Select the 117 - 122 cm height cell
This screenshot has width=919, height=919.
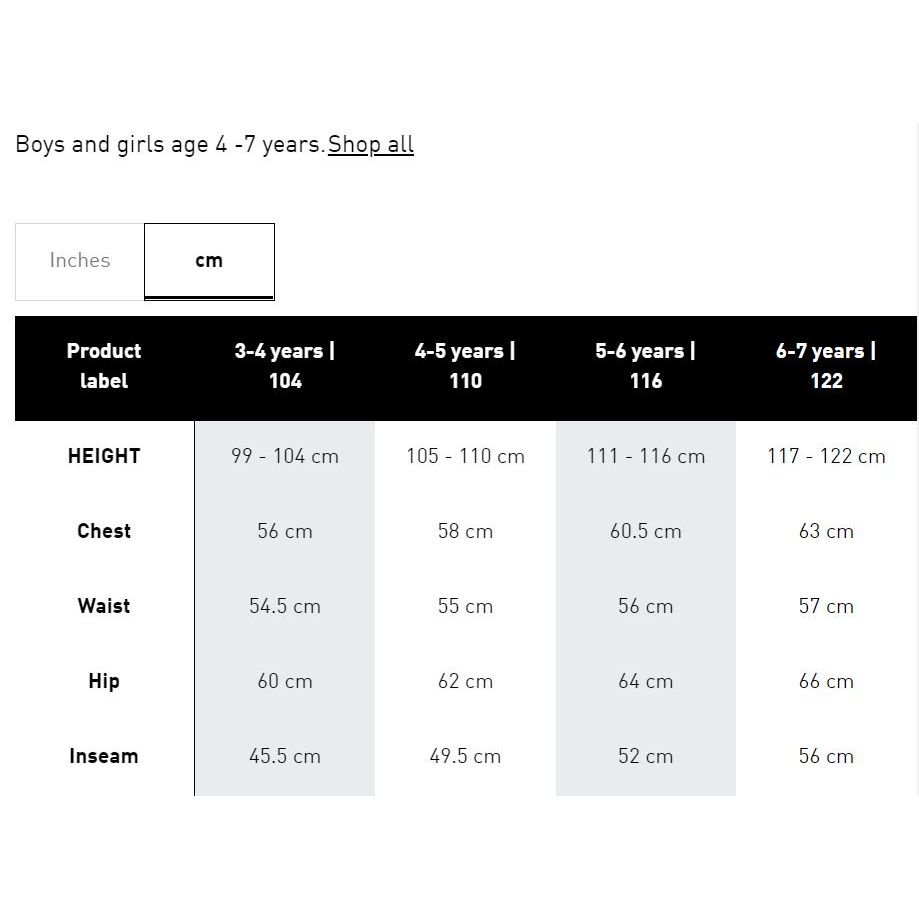[x=826, y=456]
